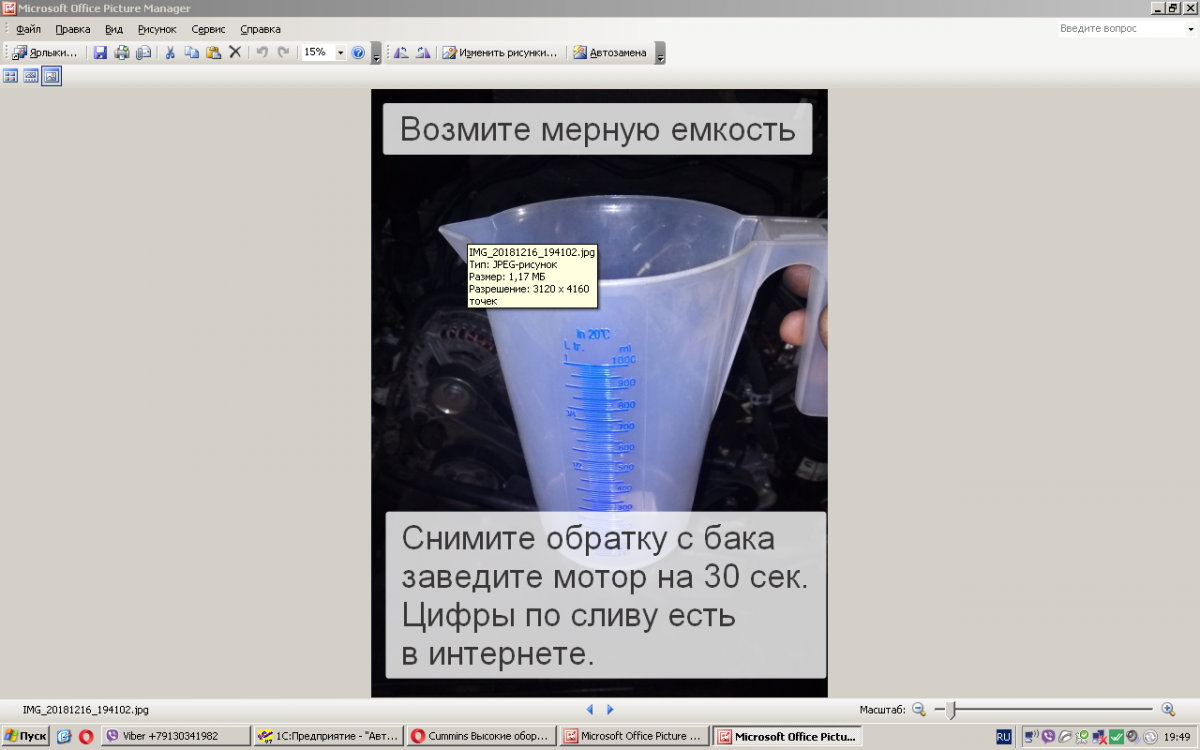Image resolution: width=1200 pixels, height=750 pixels.
Task: Click the Автозамена button
Action: click(610, 53)
